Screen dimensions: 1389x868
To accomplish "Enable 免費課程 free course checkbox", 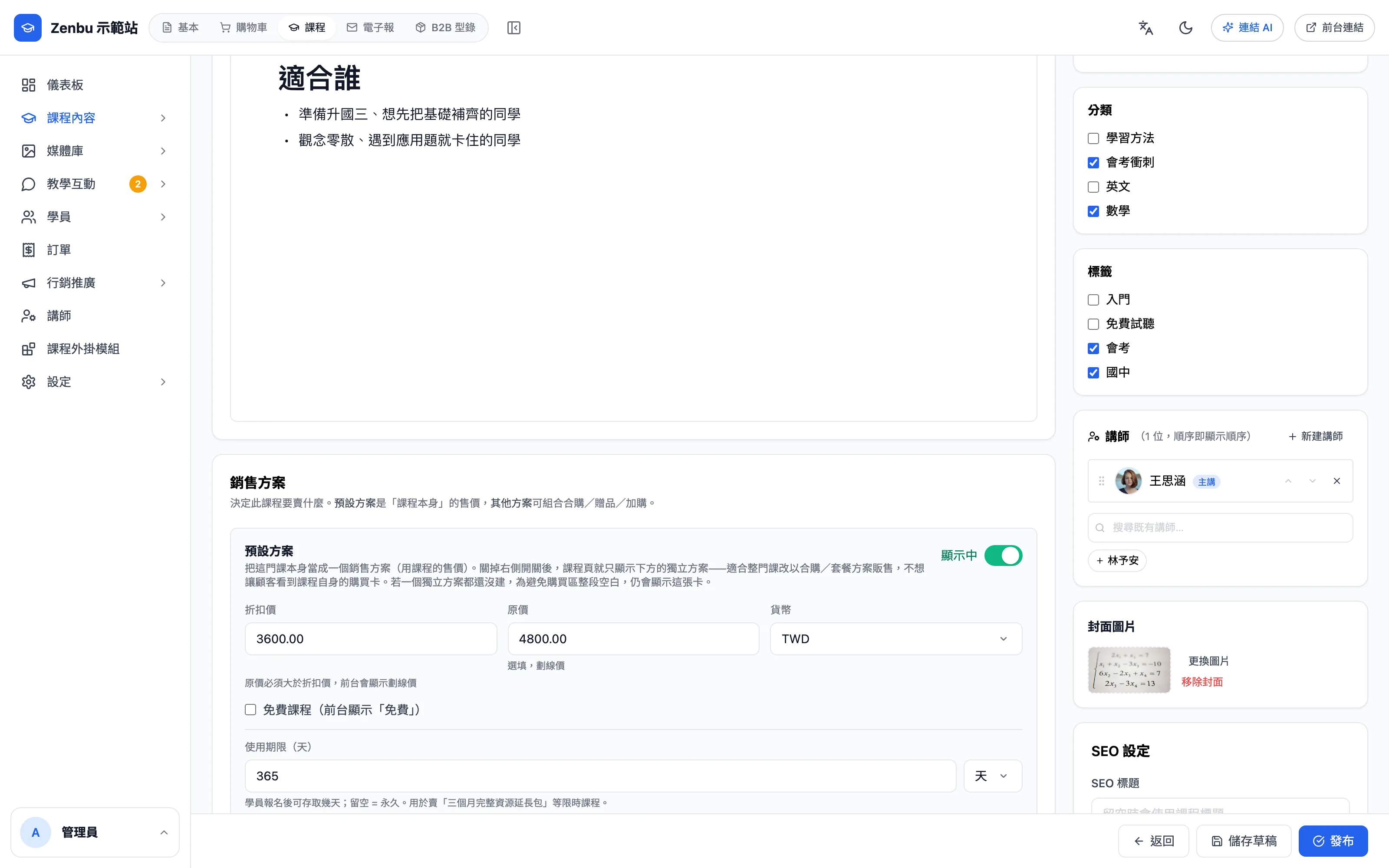I will point(250,710).
